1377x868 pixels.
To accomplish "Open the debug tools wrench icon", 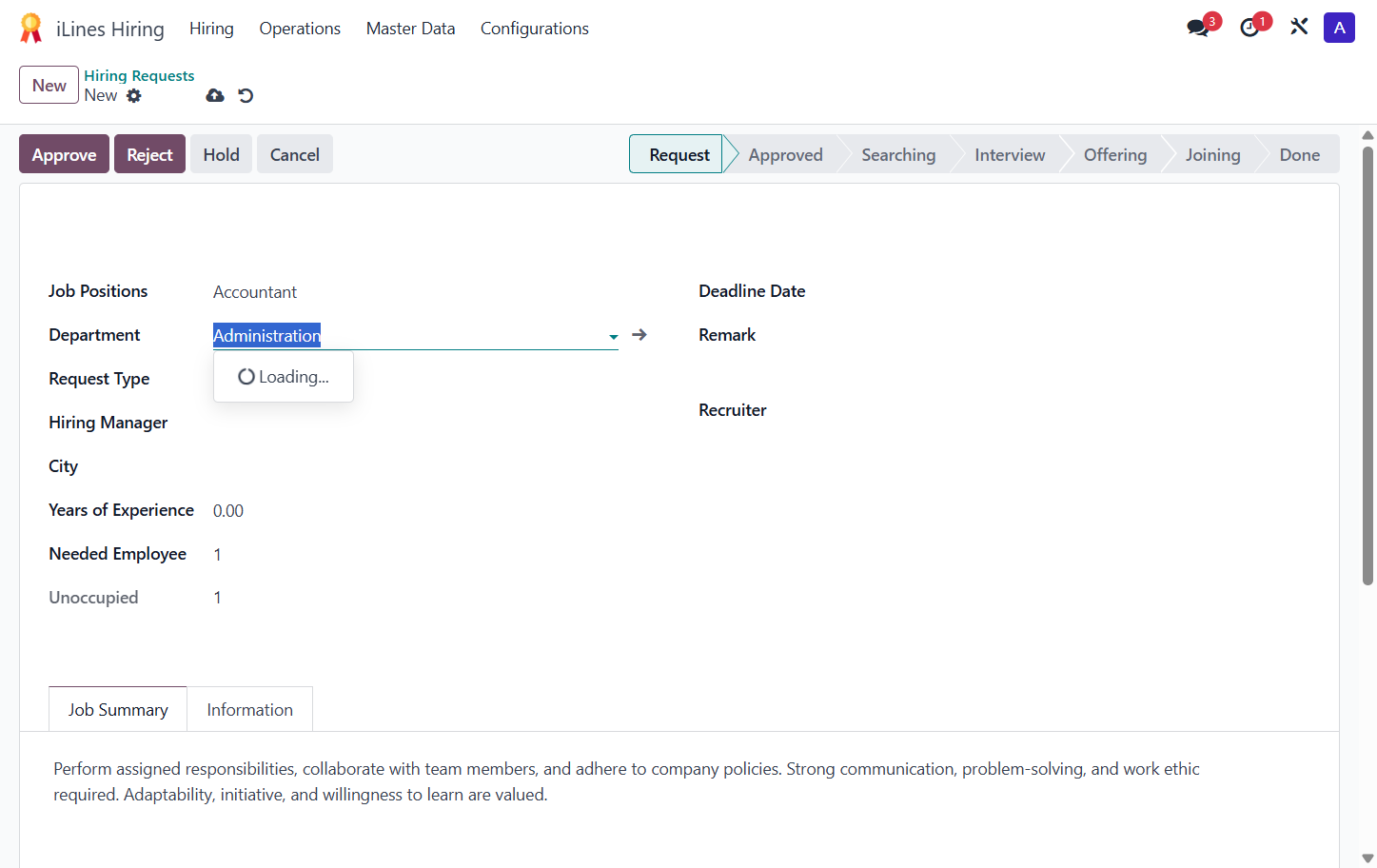I will (1299, 27).
